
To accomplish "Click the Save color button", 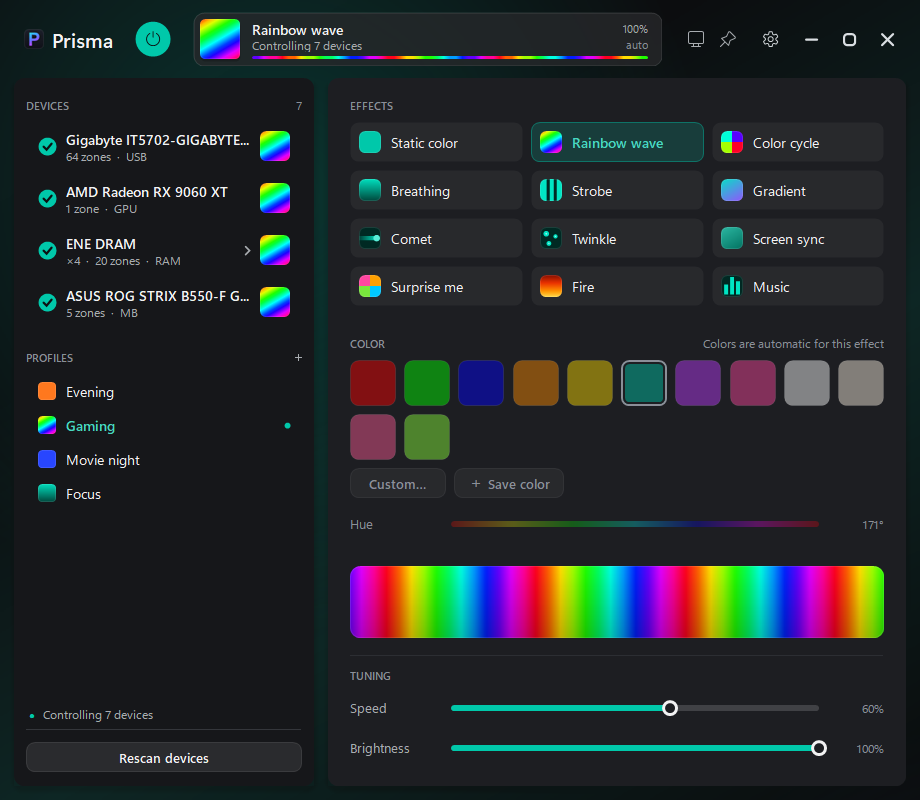I will [509, 484].
